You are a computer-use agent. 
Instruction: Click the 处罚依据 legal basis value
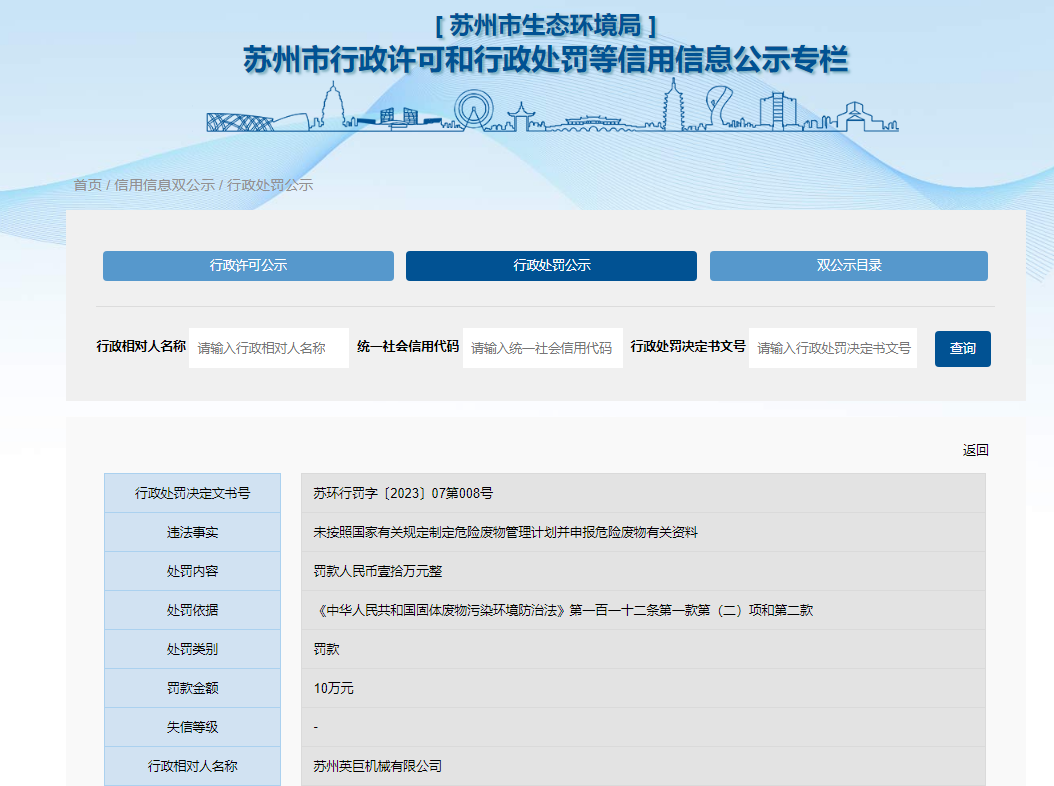pyautogui.click(x=562, y=610)
